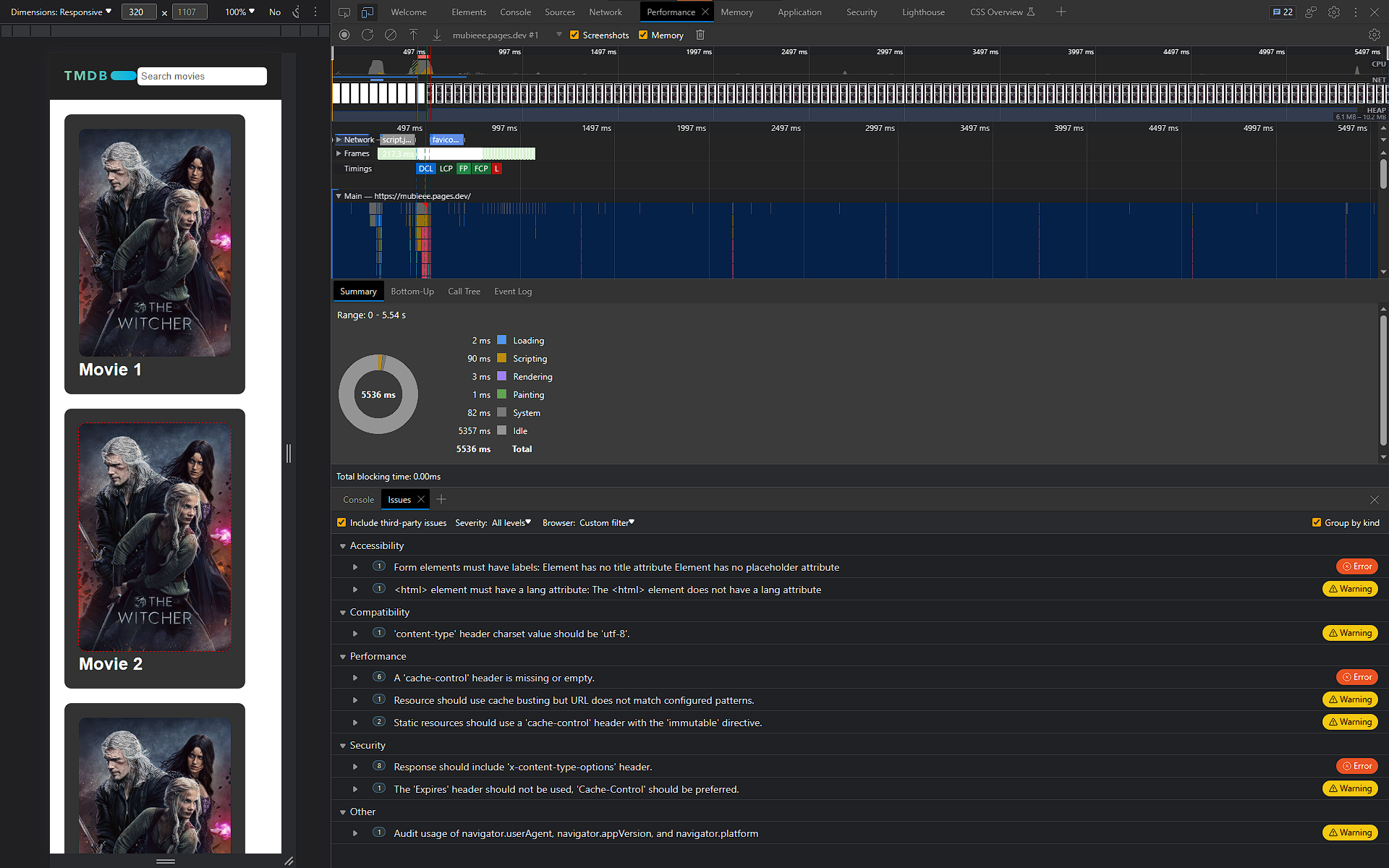Toggle the device emulation icon
Image resolution: width=1389 pixels, height=868 pixels.
tap(368, 12)
